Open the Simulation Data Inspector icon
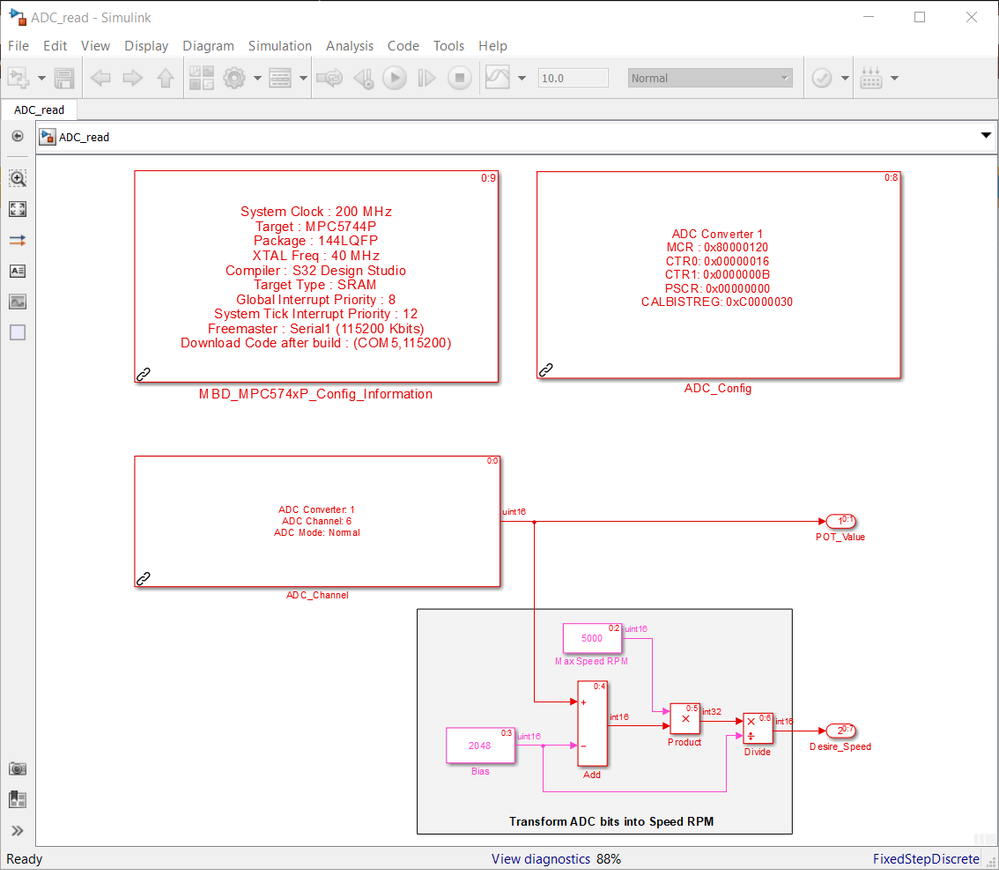 [x=498, y=78]
